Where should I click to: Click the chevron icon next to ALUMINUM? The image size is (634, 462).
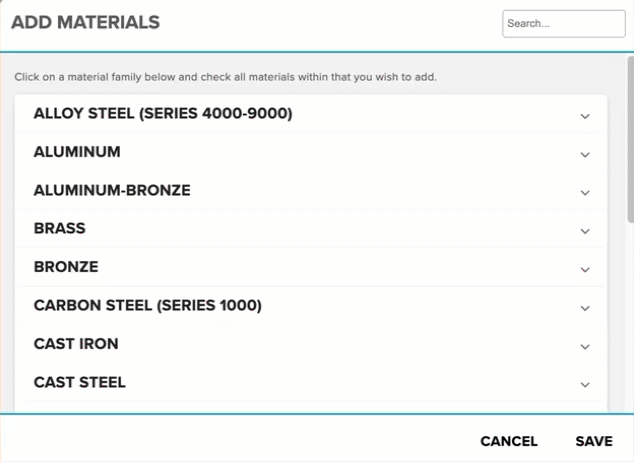(585, 155)
